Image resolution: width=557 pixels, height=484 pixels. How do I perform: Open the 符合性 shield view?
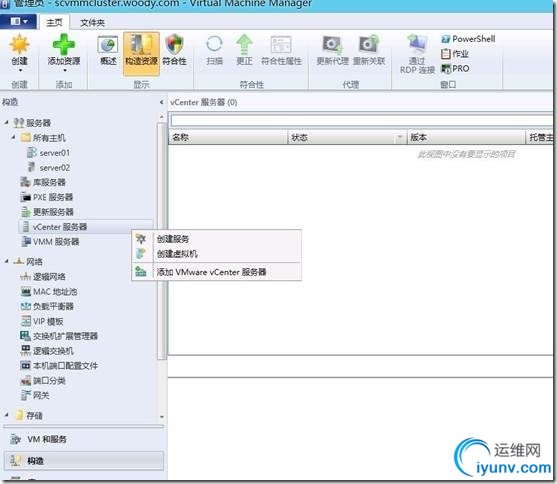pos(174,51)
